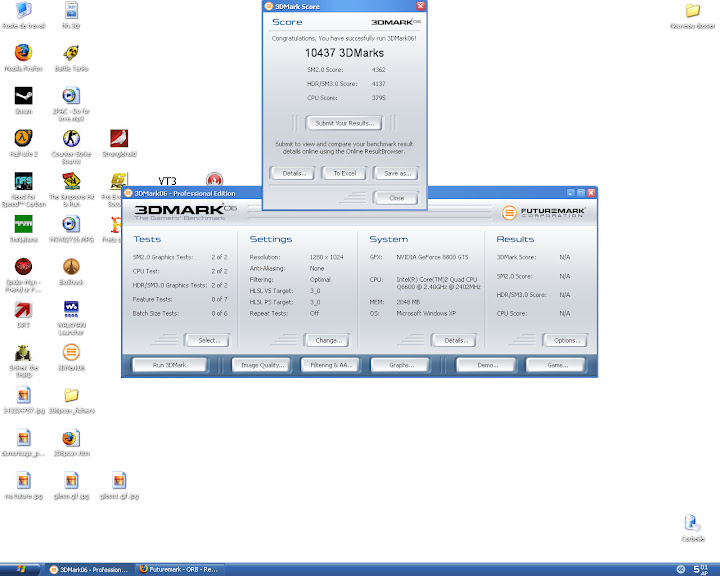Open the Steam desktop shortcut
The width and height of the screenshot is (720, 576).
click(x=23, y=100)
